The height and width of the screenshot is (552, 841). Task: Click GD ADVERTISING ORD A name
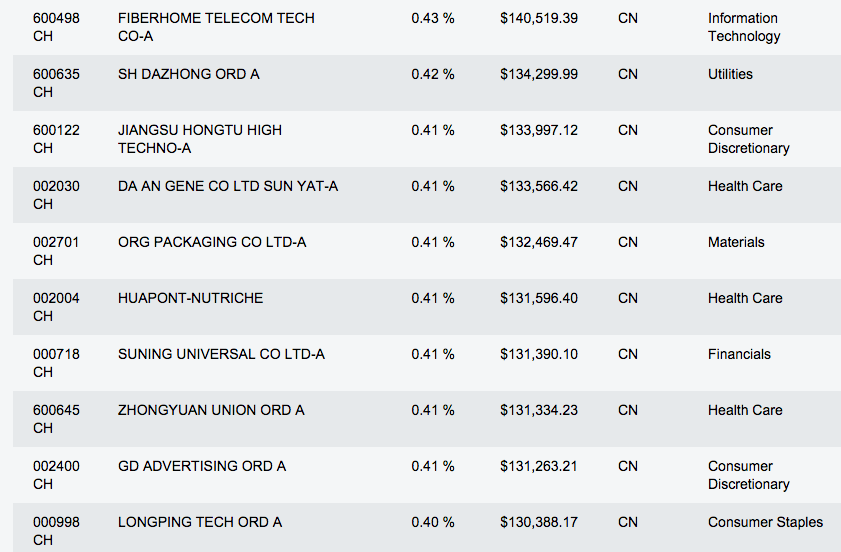[x=202, y=466]
